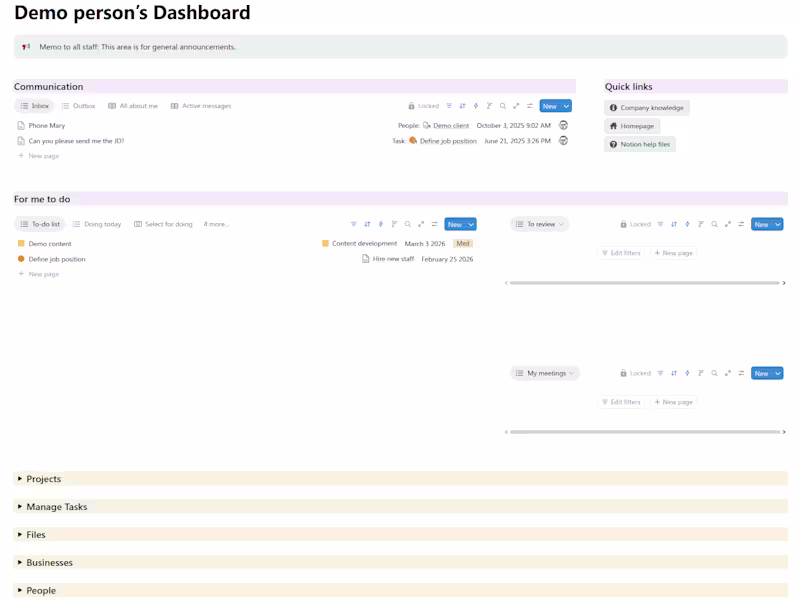Click the search icon in the To-do list toolbar
This screenshot has width=800, height=600.
(x=408, y=224)
